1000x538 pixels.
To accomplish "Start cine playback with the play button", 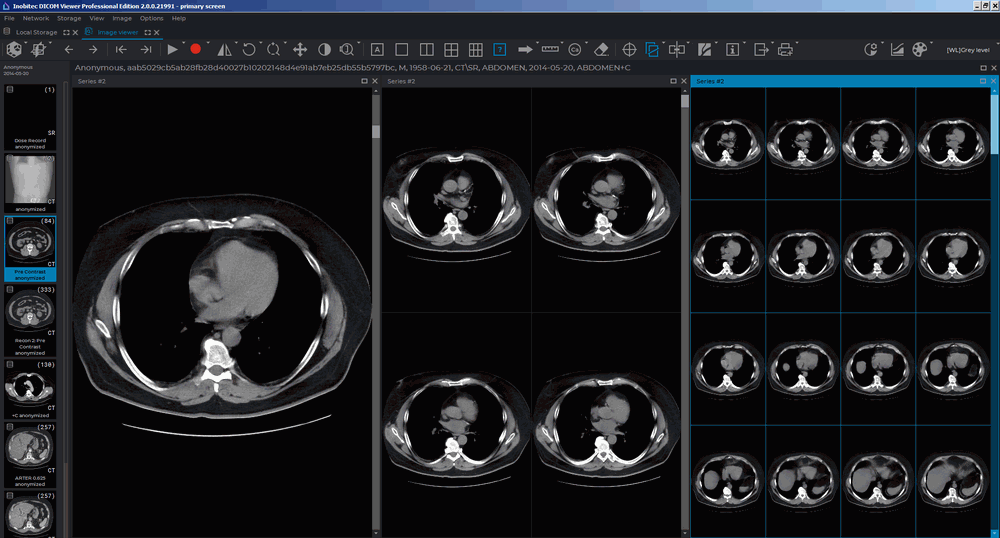I will tap(172, 49).
